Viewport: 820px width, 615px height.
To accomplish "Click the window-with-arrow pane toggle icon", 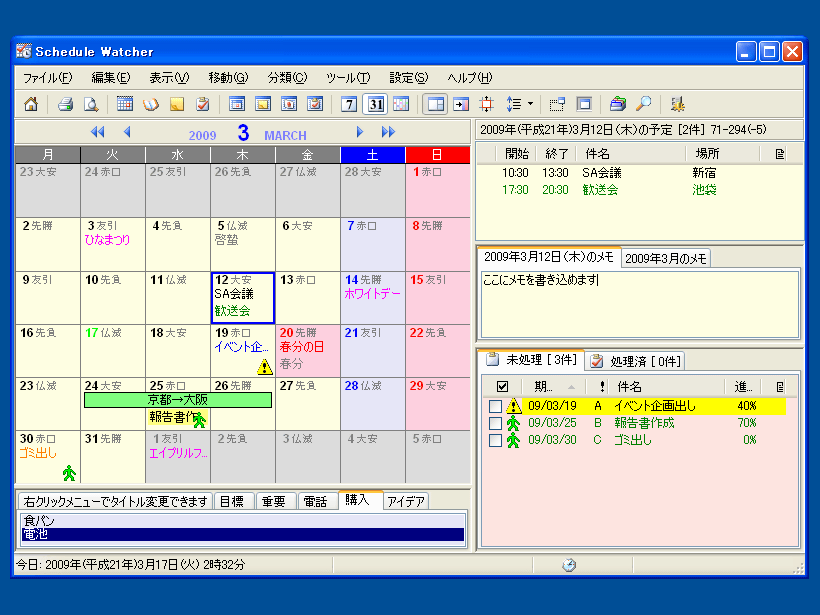I will (461, 104).
